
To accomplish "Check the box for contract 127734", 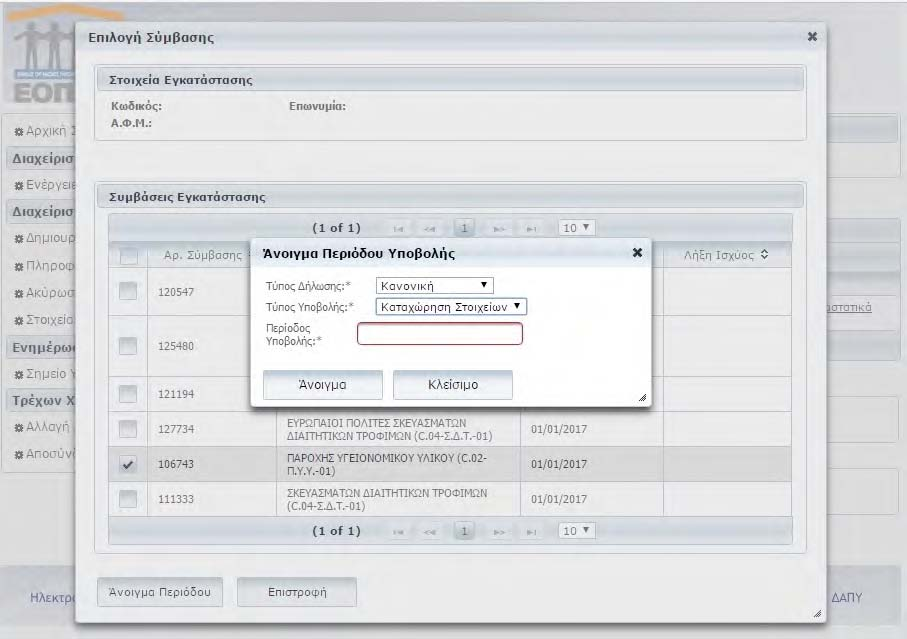I will click(x=128, y=429).
